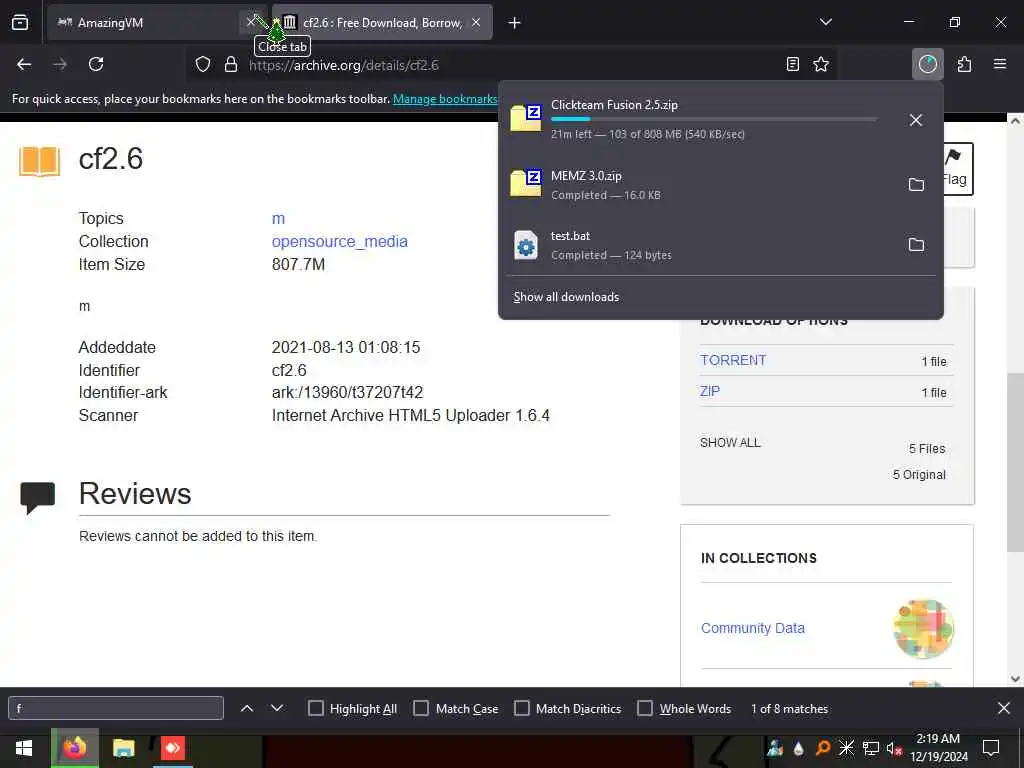This screenshot has height=768, width=1024.
Task: Open the tracking protection shield icon
Action: tap(203, 65)
